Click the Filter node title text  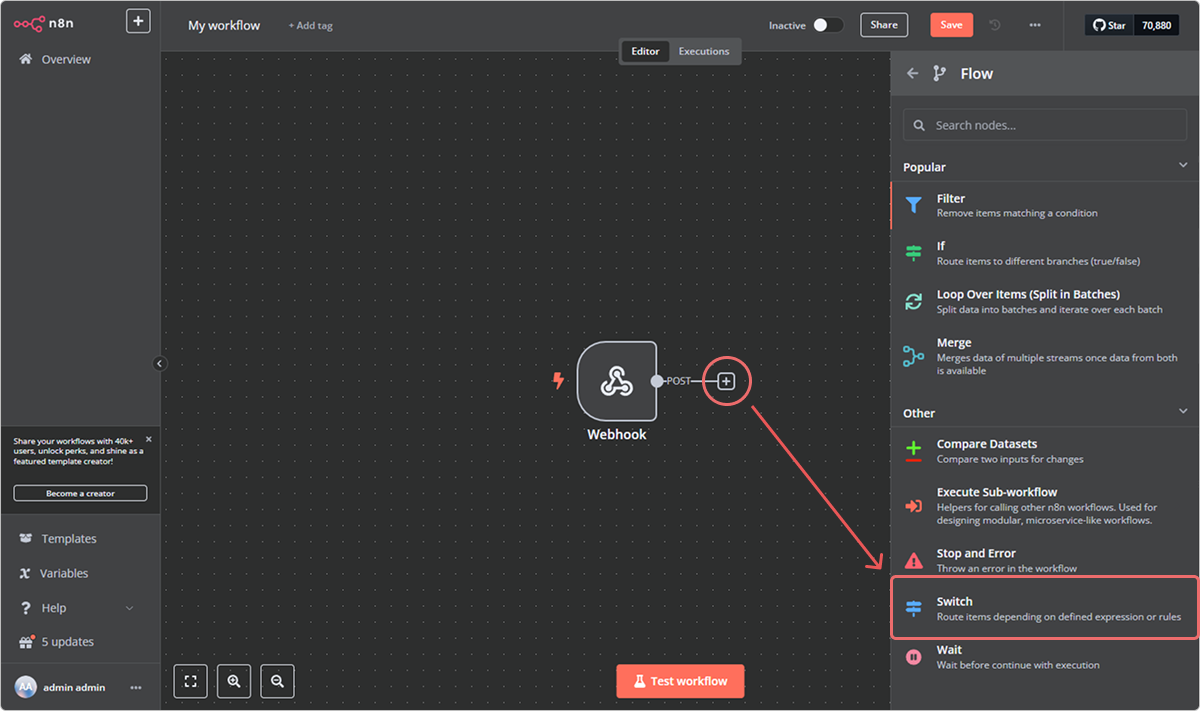[x=951, y=199]
